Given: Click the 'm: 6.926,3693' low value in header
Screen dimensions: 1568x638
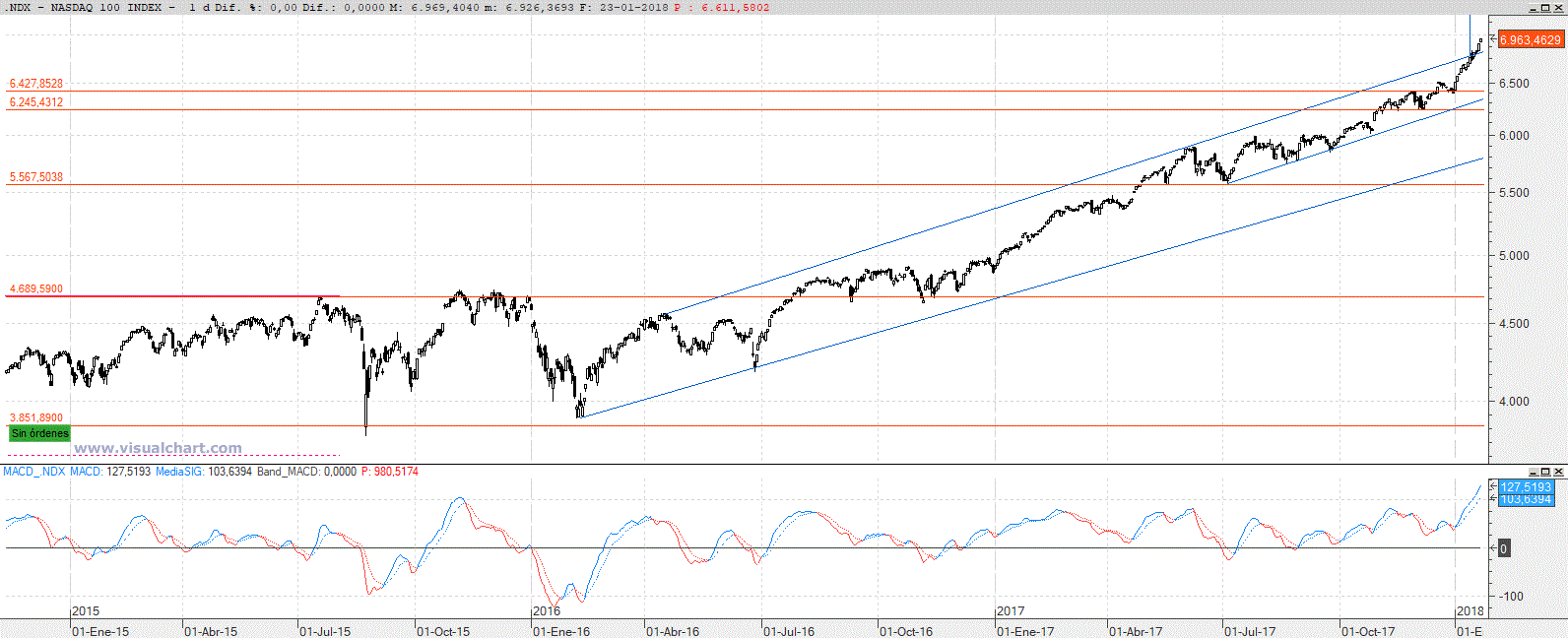Looking at the screenshot, I should pos(527,7).
